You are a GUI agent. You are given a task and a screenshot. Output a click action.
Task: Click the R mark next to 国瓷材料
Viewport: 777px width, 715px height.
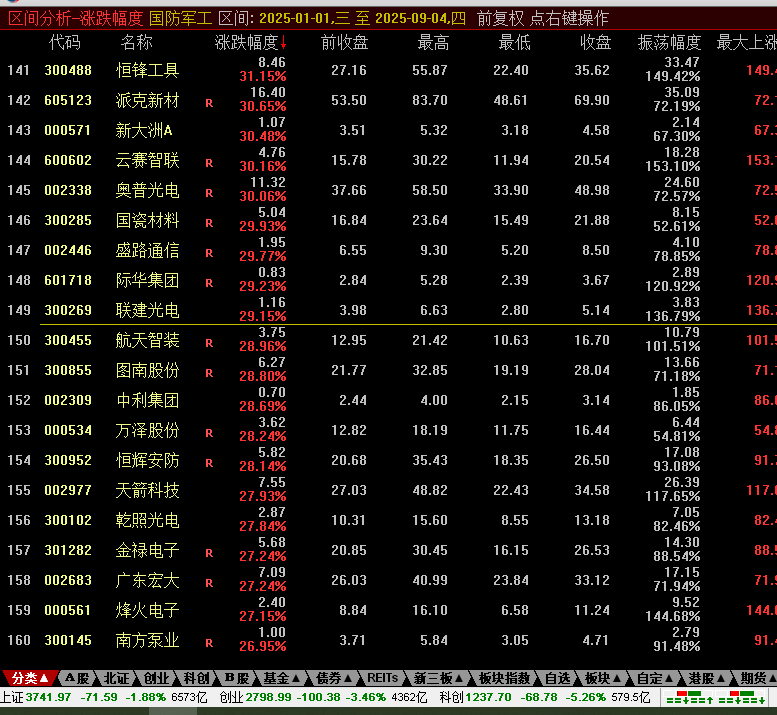209,223
